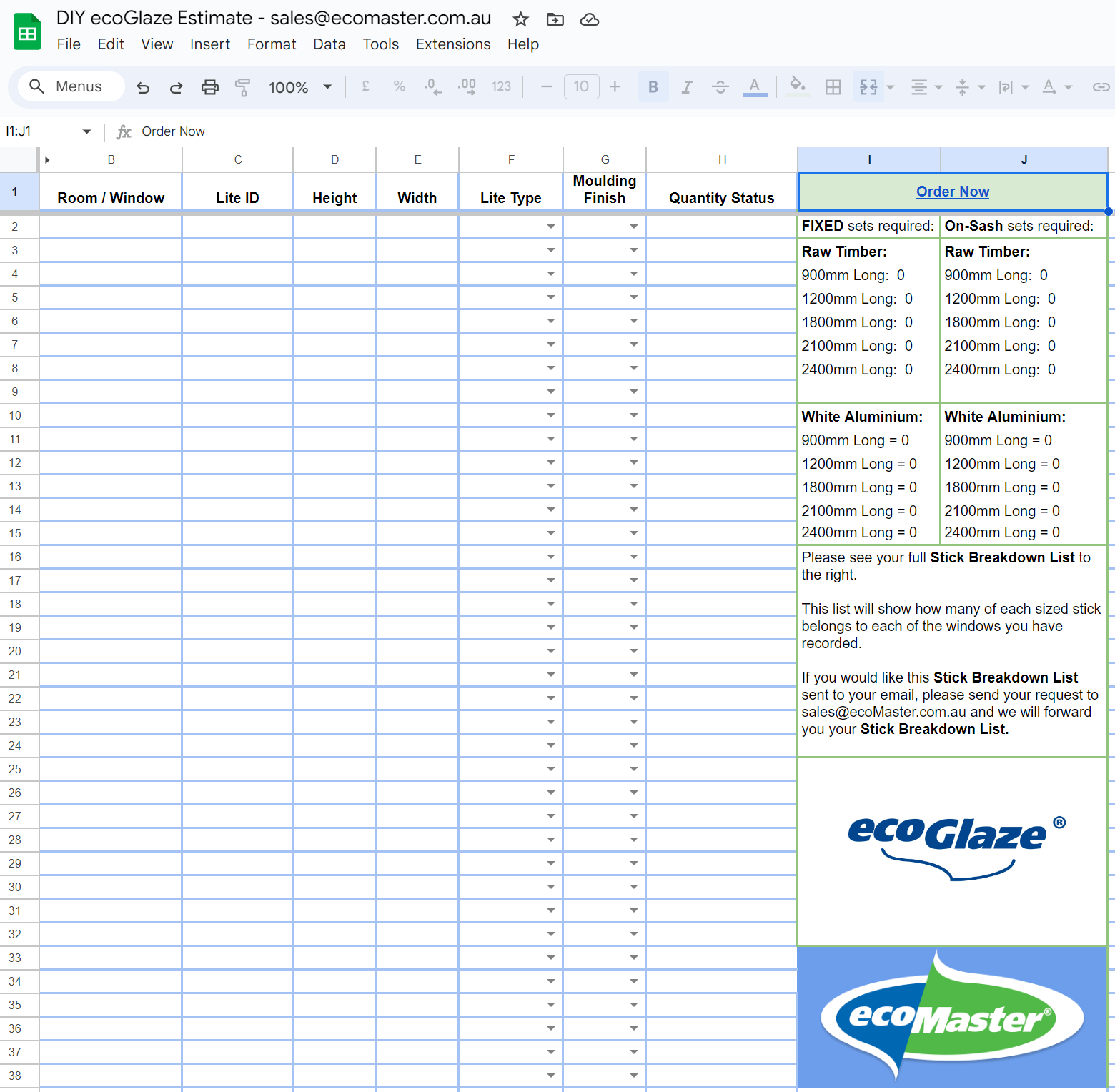Open the Insert menu
The width and height of the screenshot is (1115, 1092).
click(210, 44)
